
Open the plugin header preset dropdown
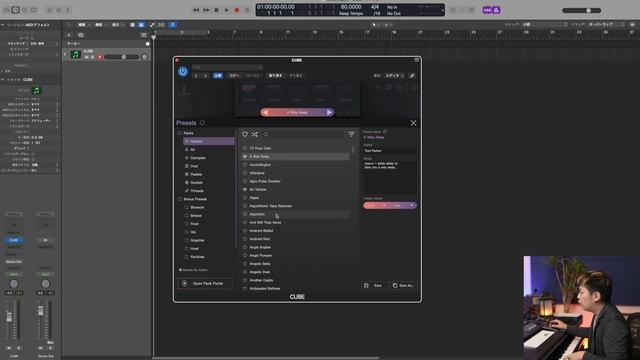(227, 67)
